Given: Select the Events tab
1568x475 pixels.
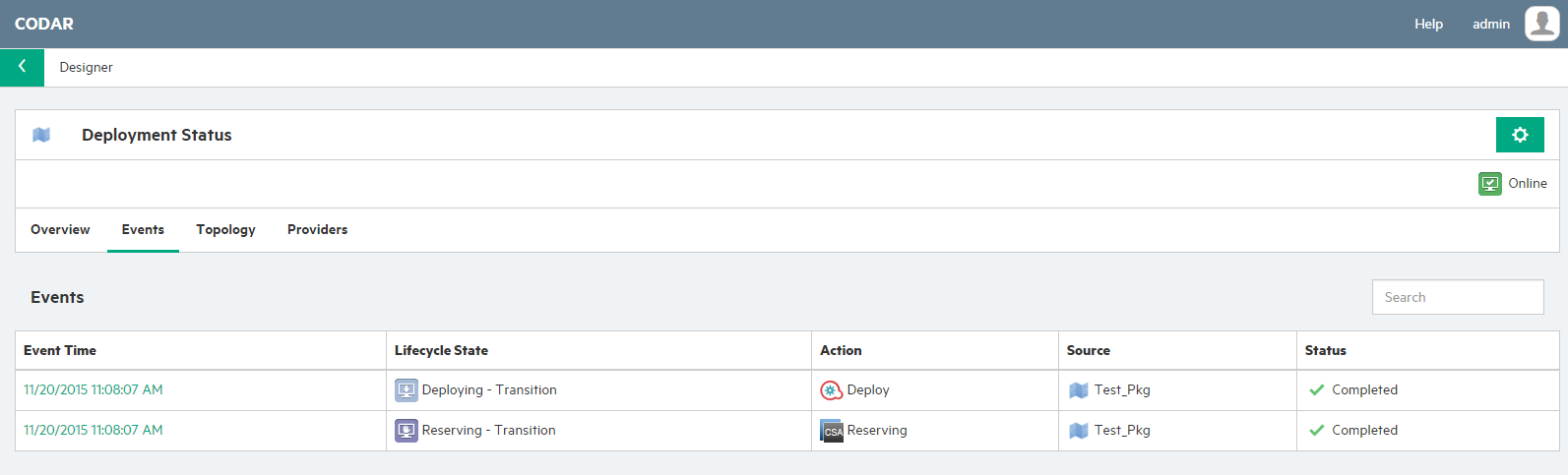Looking at the screenshot, I should coord(143,229).
